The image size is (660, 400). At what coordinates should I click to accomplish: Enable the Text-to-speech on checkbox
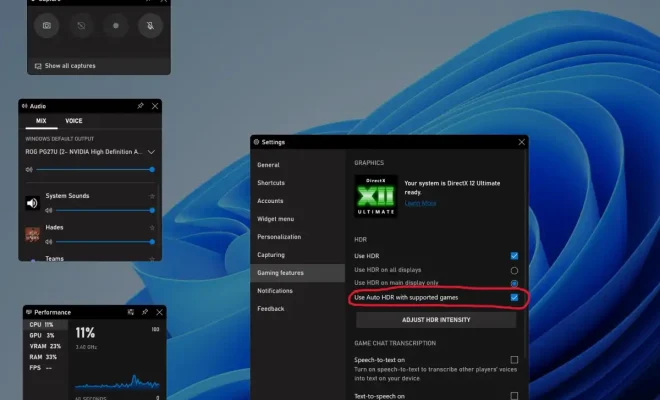514,396
